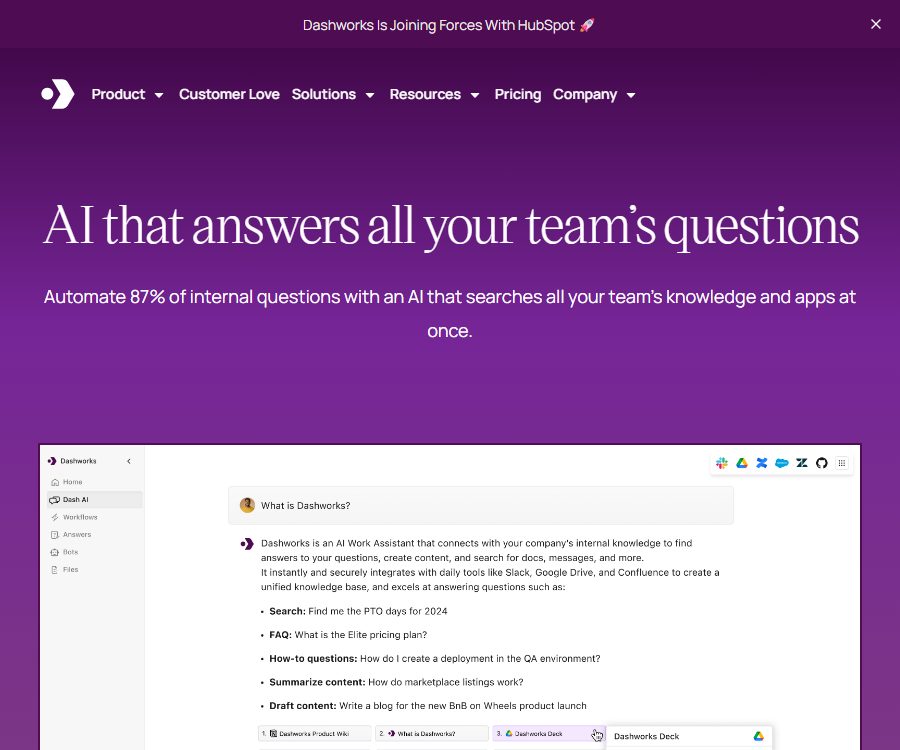Click 'FAQ: What is the Elite pricing plan?'

click(x=348, y=635)
